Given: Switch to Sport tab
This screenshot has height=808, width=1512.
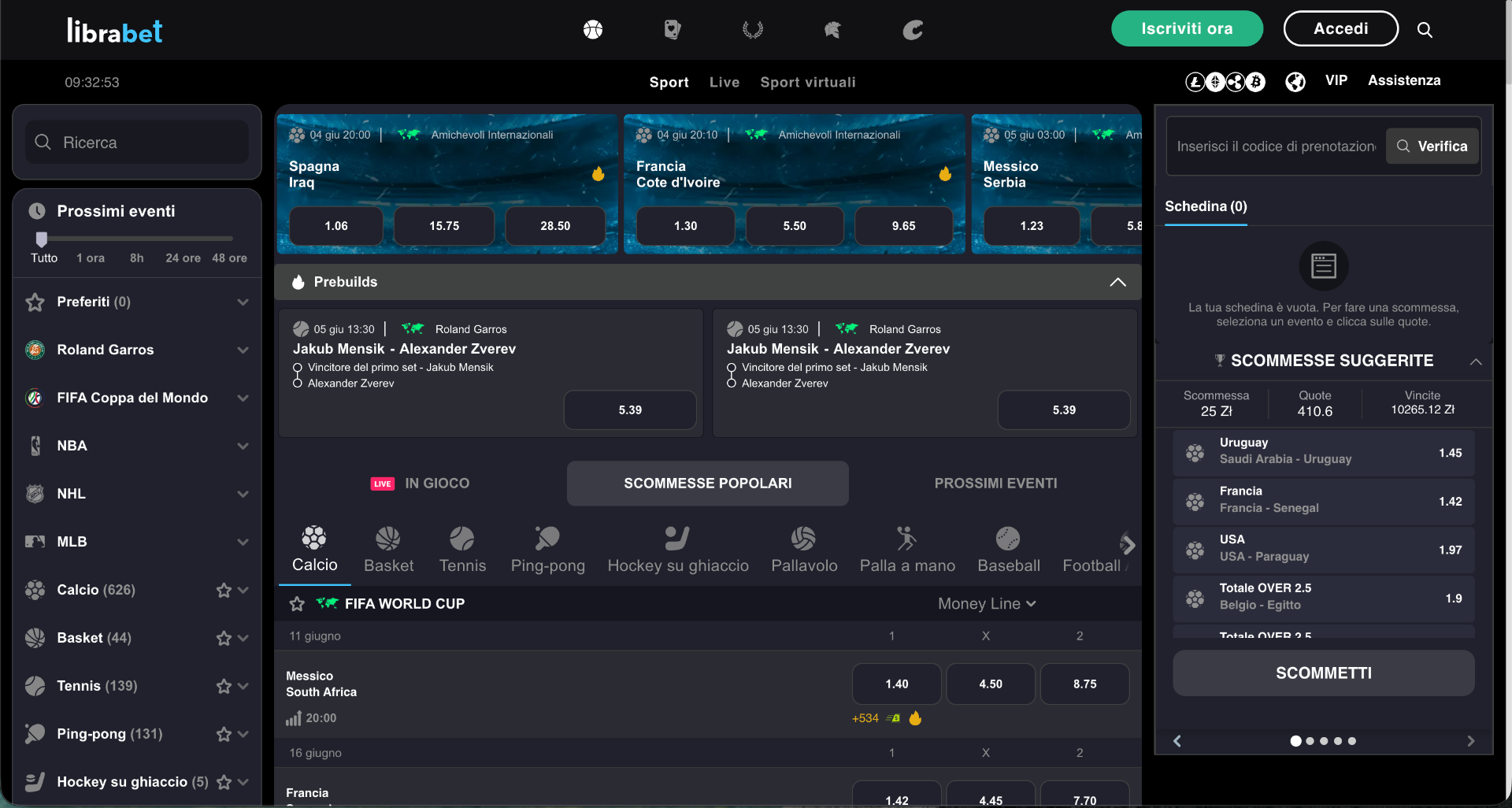Looking at the screenshot, I should point(669,82).
